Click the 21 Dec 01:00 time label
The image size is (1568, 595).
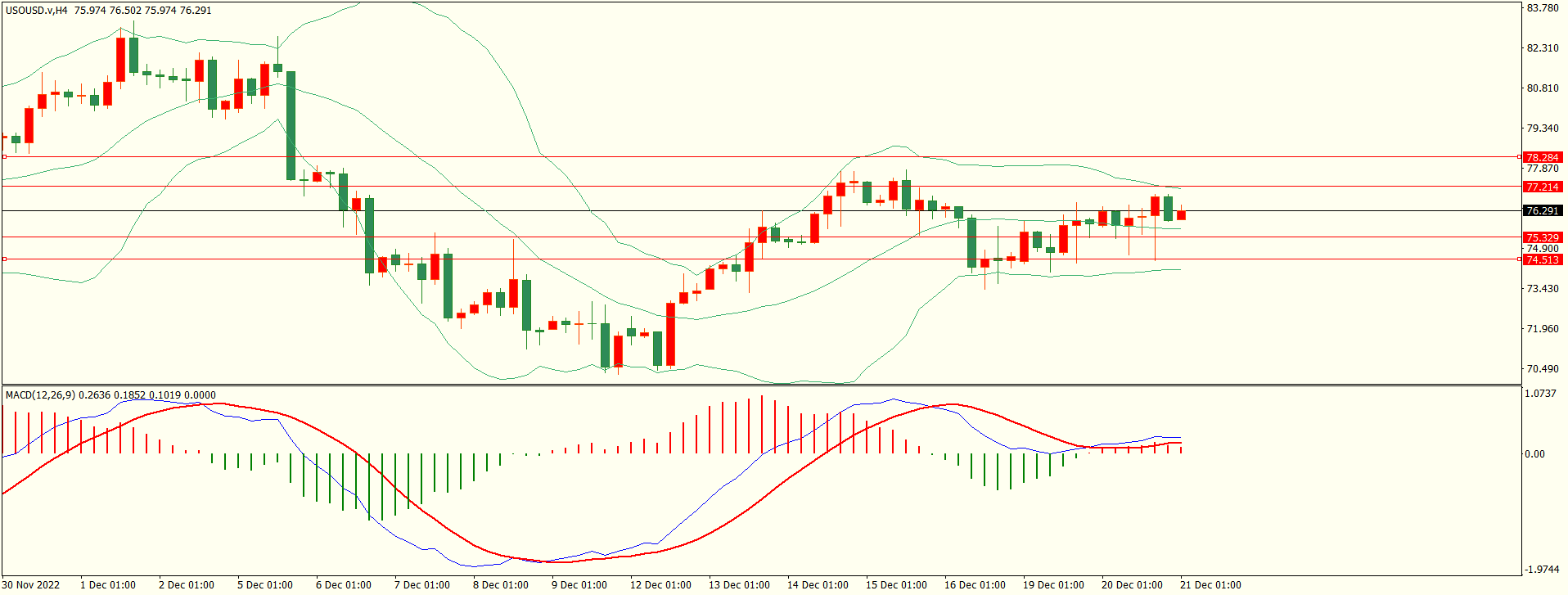[1210, 585]
